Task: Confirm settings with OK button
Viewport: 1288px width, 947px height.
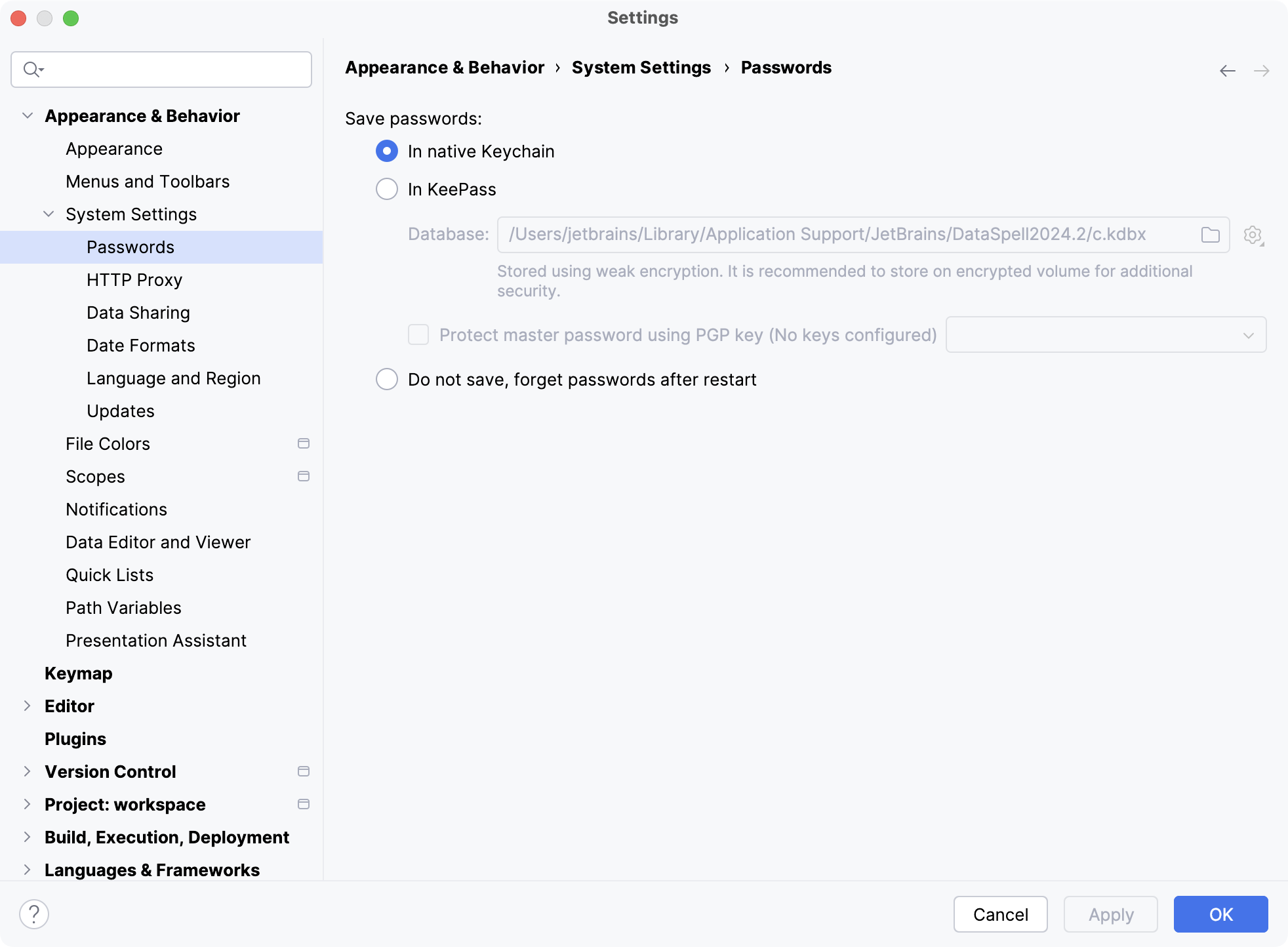Action: coord(1220,914)
